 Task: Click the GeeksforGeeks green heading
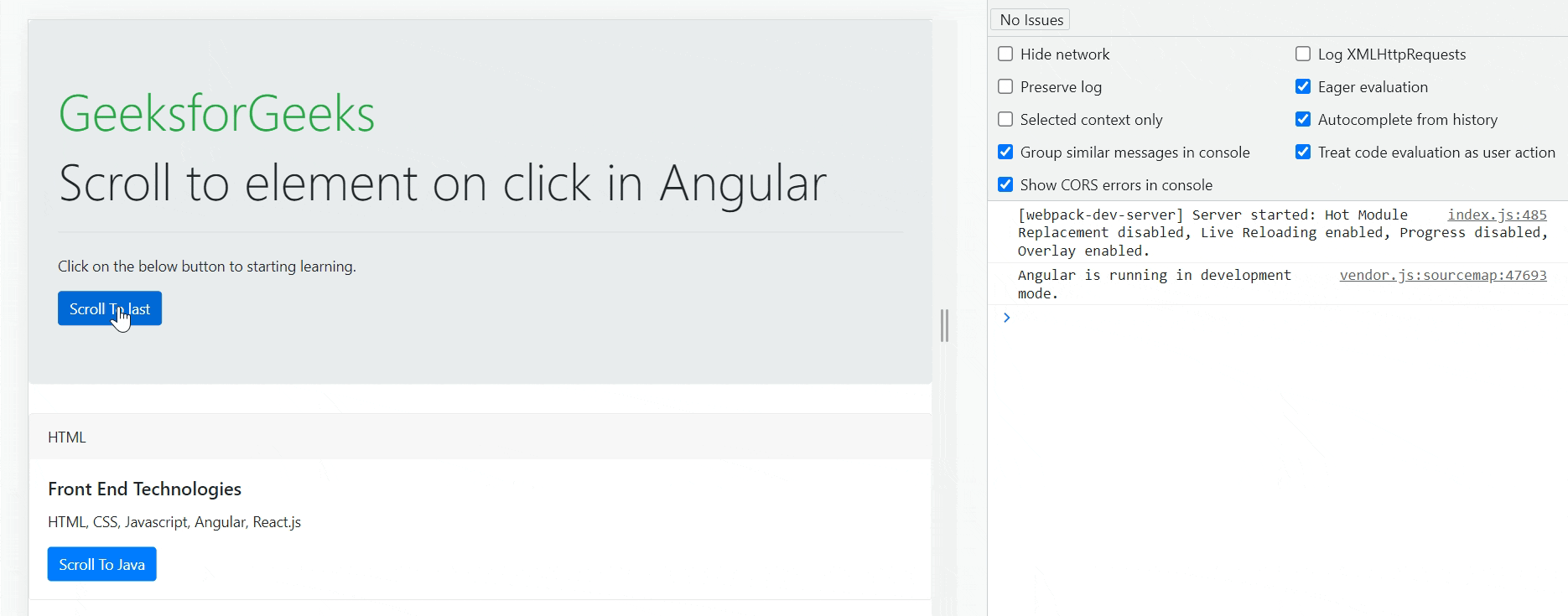[x=216, y=113]
